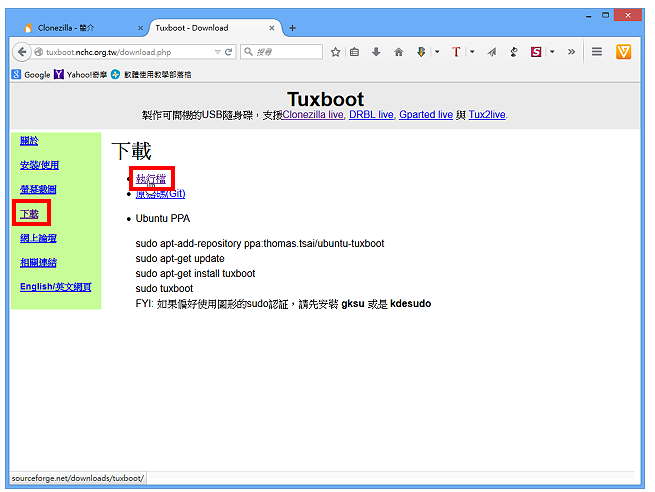Click the 執行檔 download link
Viewport: 655px width, 492px height.
[151, 179]
